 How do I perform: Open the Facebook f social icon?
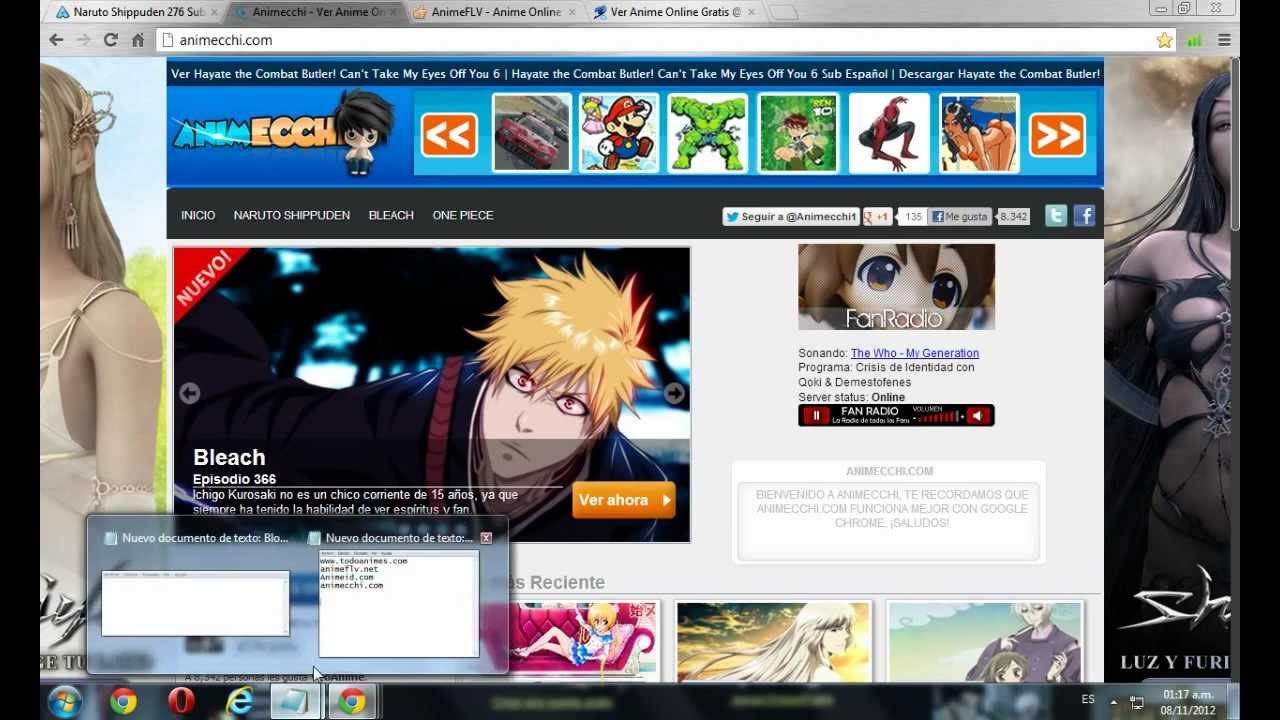1084,215
